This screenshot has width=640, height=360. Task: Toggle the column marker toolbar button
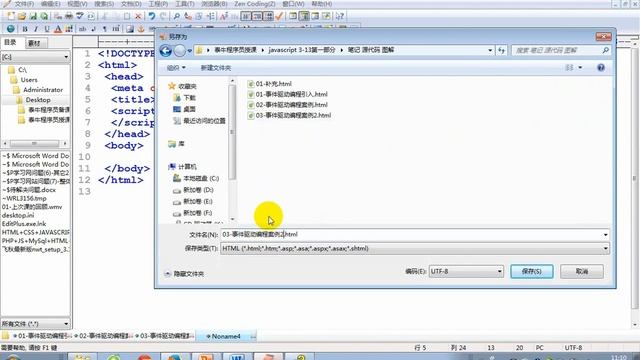pos(269,16)
